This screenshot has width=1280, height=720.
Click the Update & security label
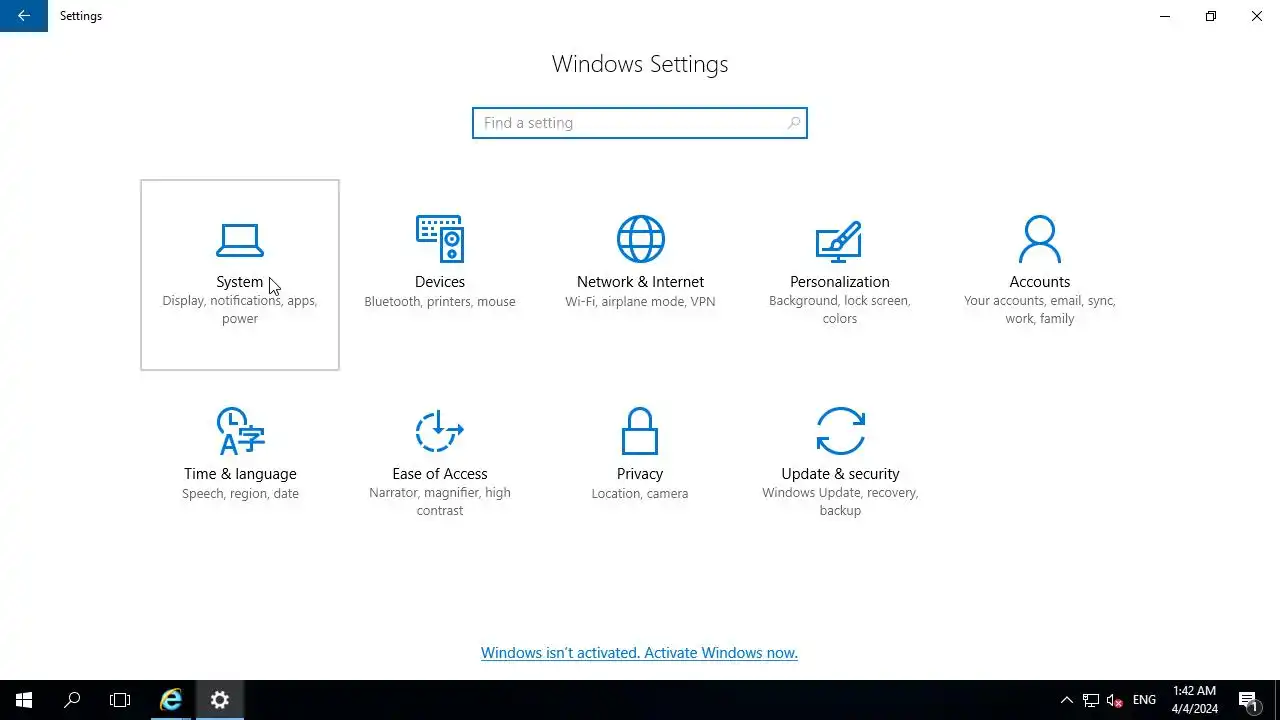tap(840, 474)
